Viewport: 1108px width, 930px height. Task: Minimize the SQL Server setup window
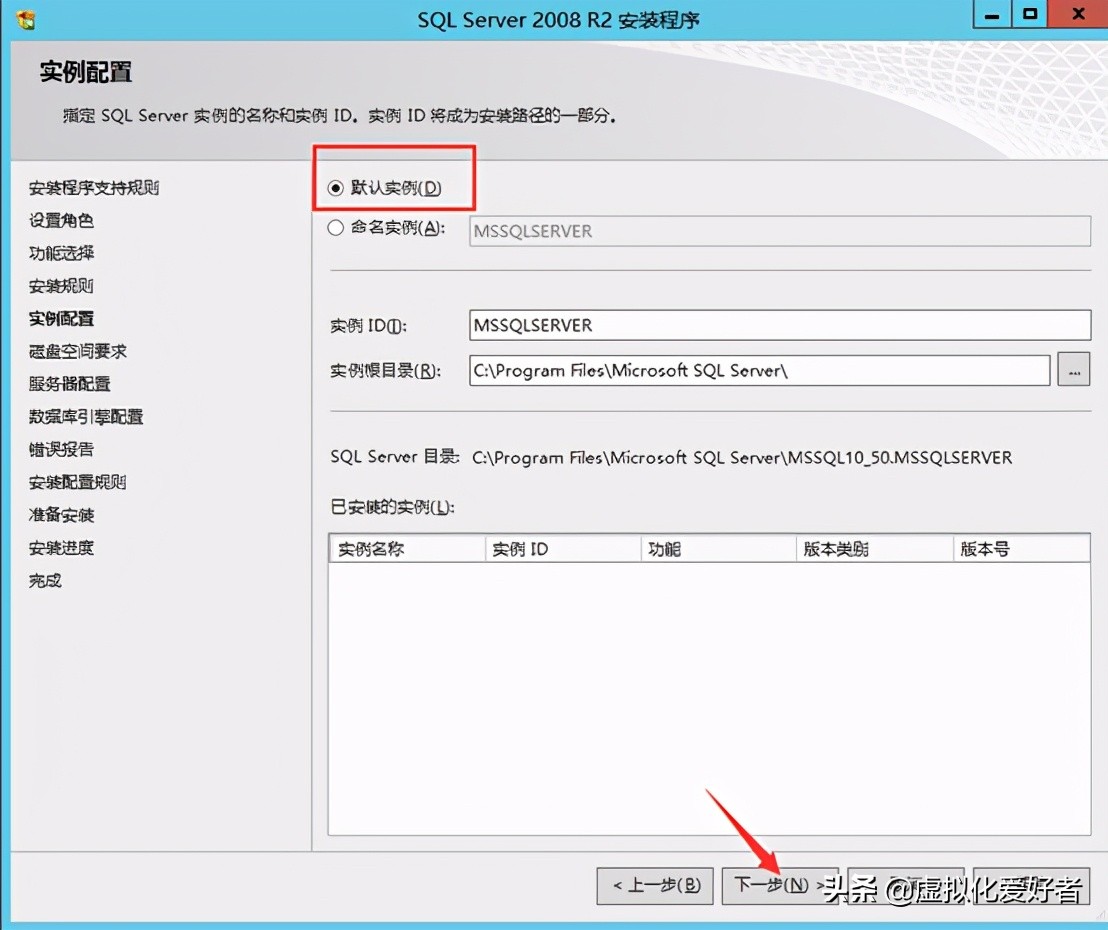[x=992, y=14]
